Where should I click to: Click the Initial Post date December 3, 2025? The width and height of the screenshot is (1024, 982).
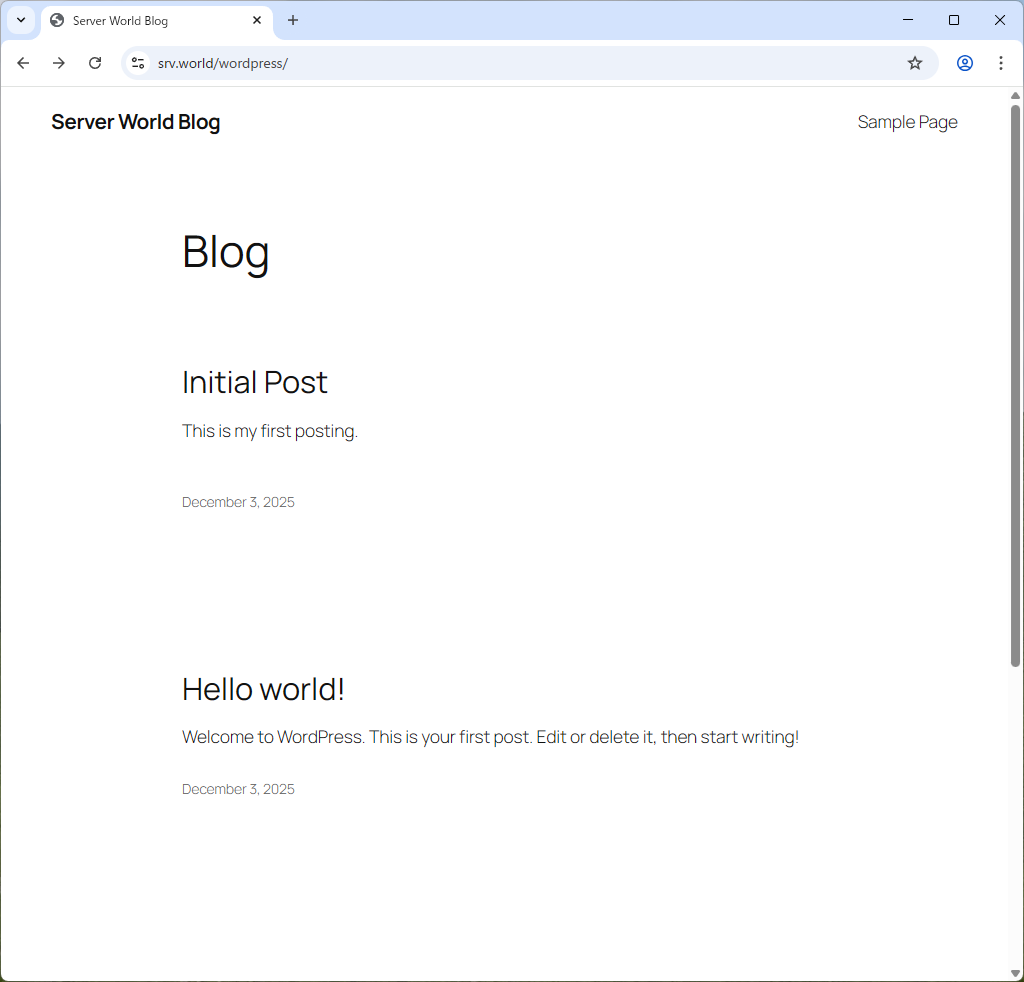click(x=238, y=502)
